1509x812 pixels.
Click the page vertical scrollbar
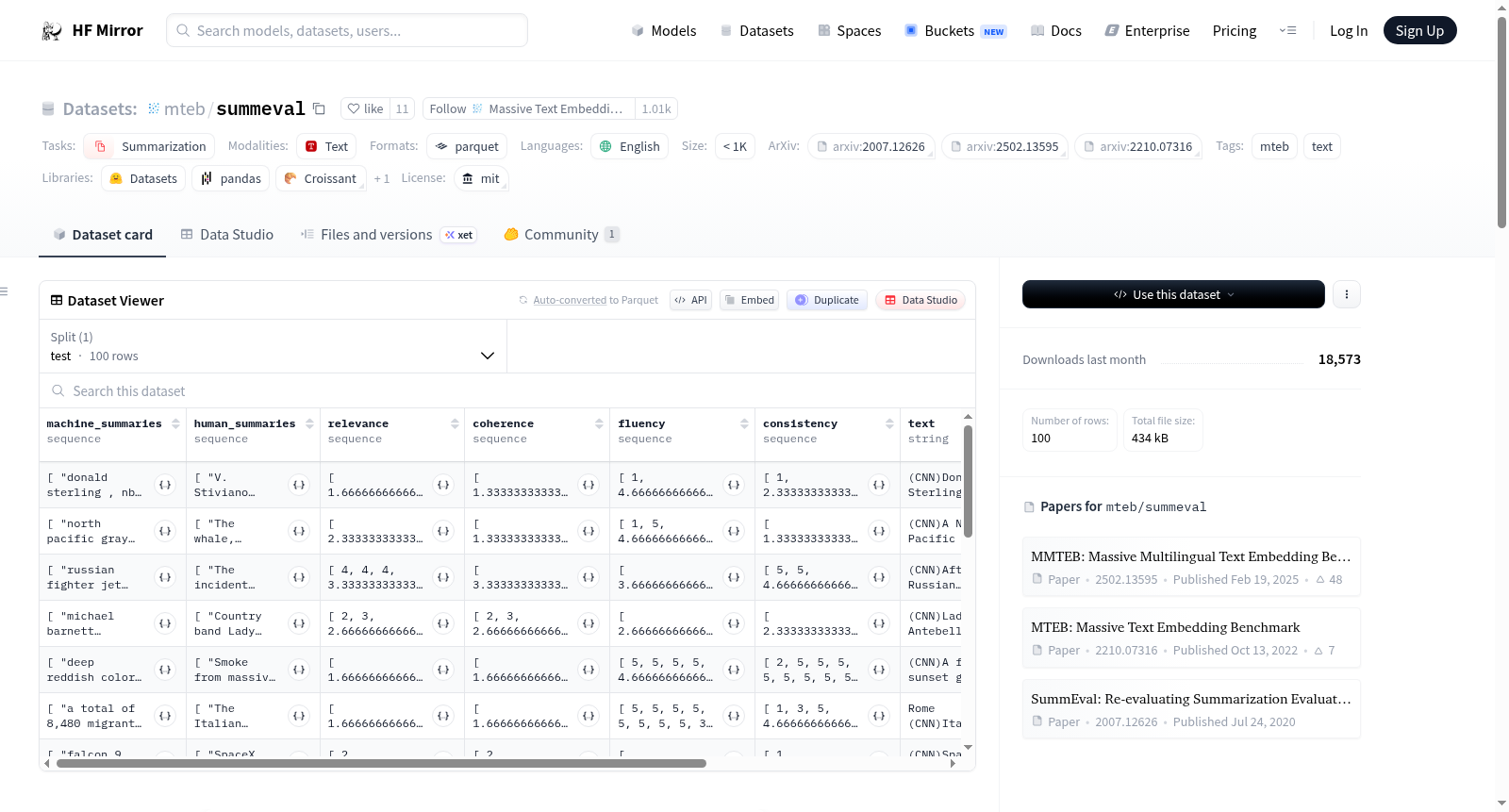click(1501, 123)
